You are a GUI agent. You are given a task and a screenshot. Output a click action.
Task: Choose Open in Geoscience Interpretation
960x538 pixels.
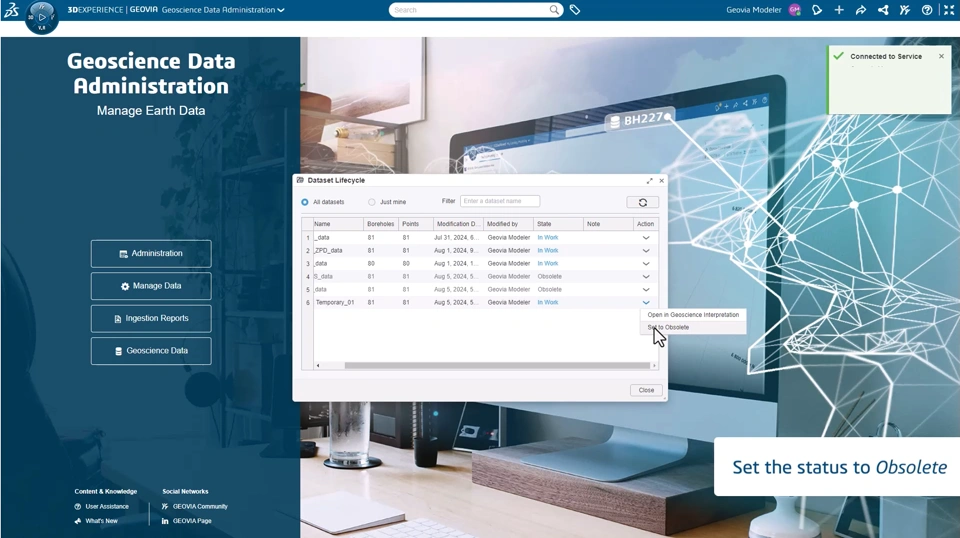(x=693, y=315)
